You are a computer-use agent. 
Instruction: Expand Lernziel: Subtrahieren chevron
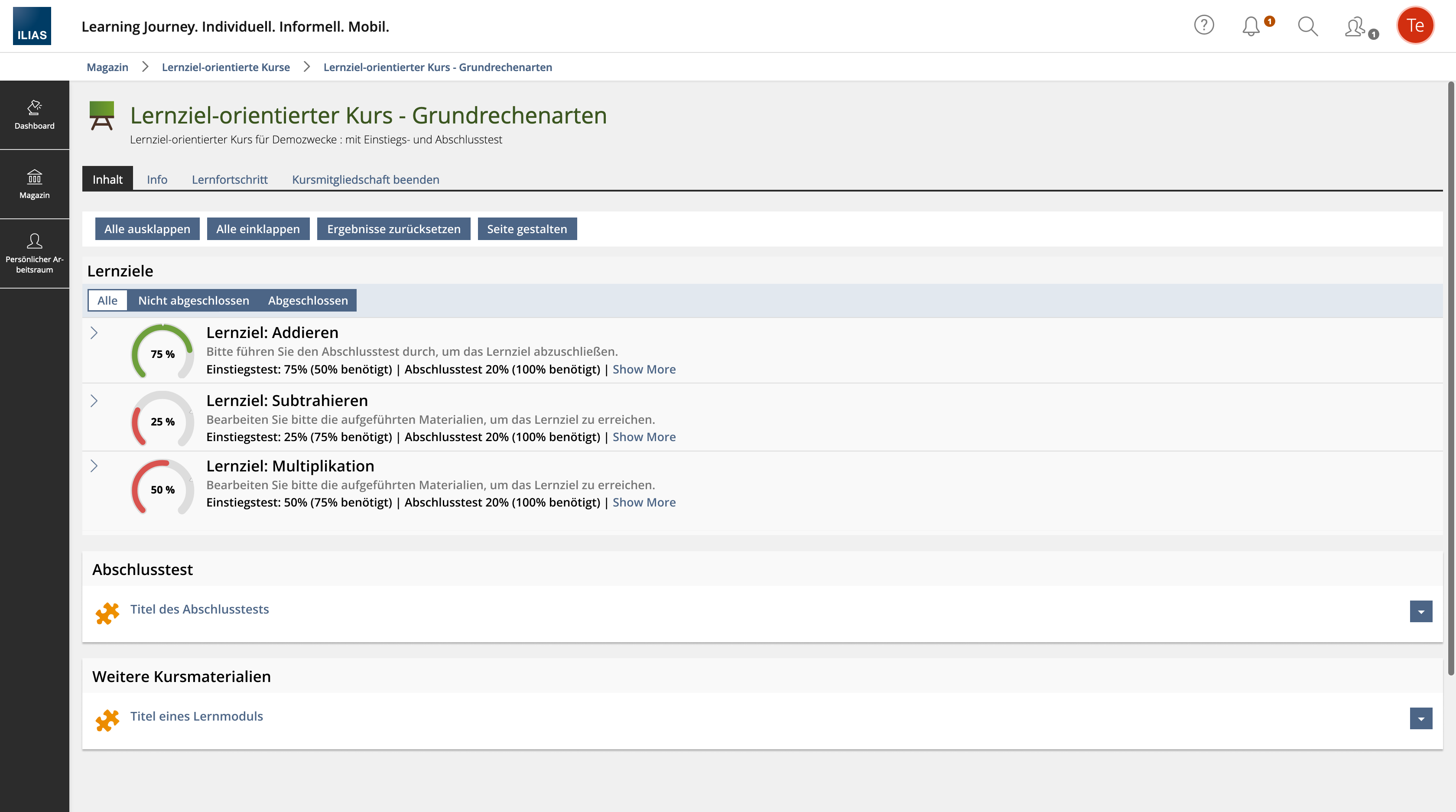pyautogui.click(x=94, y=401)
